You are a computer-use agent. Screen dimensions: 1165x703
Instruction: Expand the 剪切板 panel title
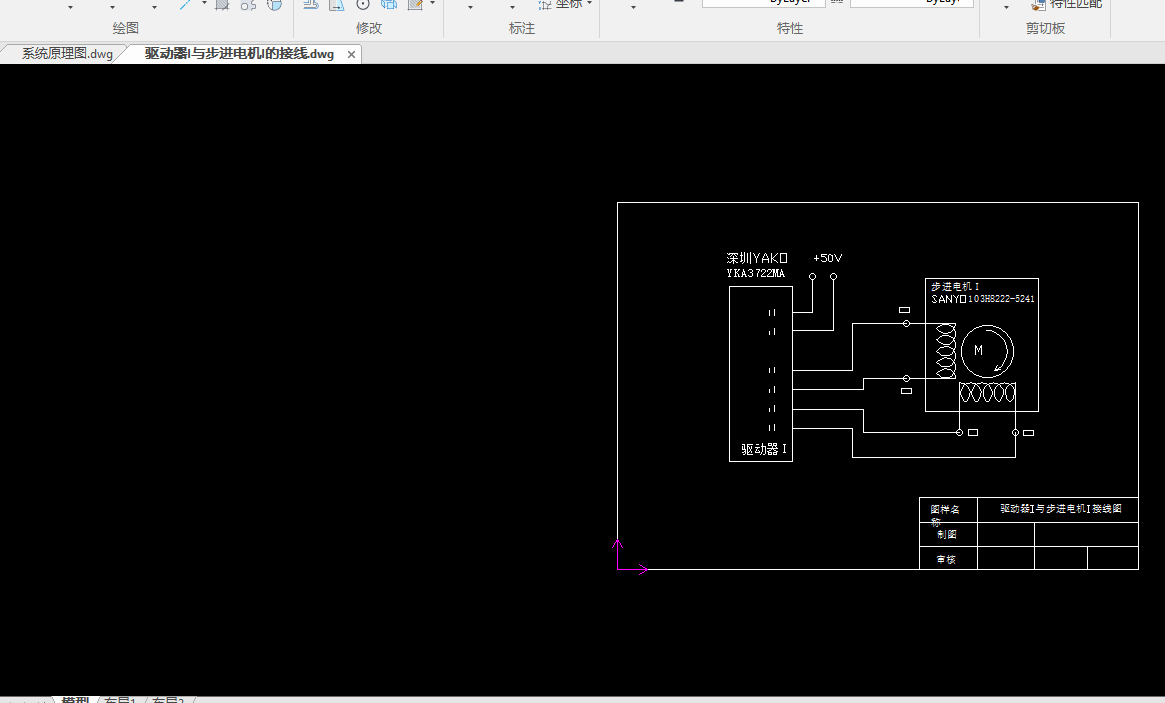click(x=1045, y=28)
